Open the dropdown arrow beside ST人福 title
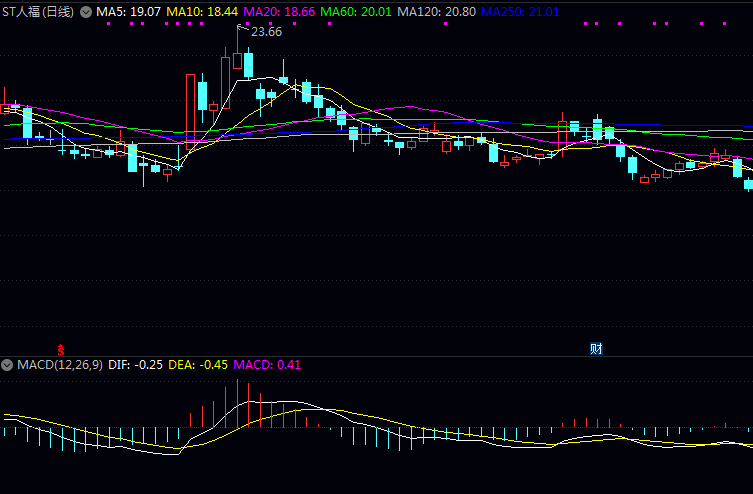The height and width of the screenshot is (494, 753). pos(85,12)
